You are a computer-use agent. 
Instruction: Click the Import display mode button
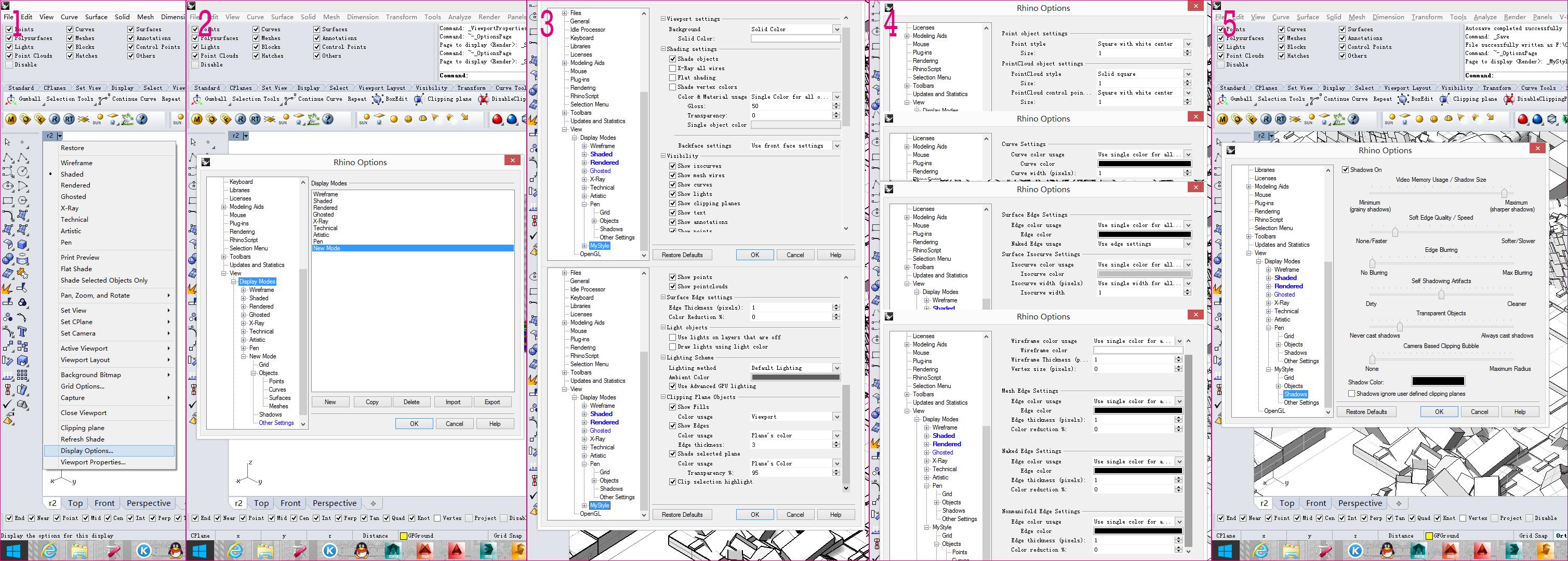[x=453, y=402]
